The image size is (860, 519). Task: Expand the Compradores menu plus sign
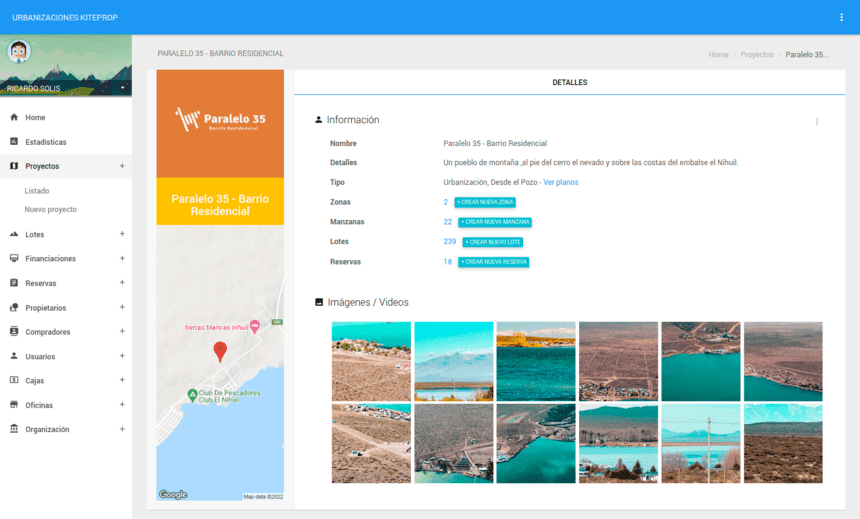click(x=122, y=331)
